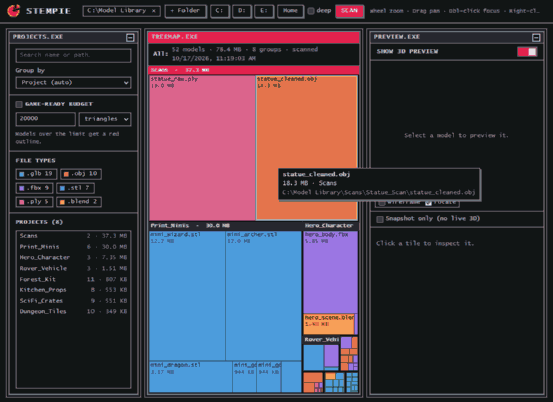Viewport: 553px width, 402px height.
Task: Focus the Search name or path field
Action: pyautogui.click(x=73, y=55)
